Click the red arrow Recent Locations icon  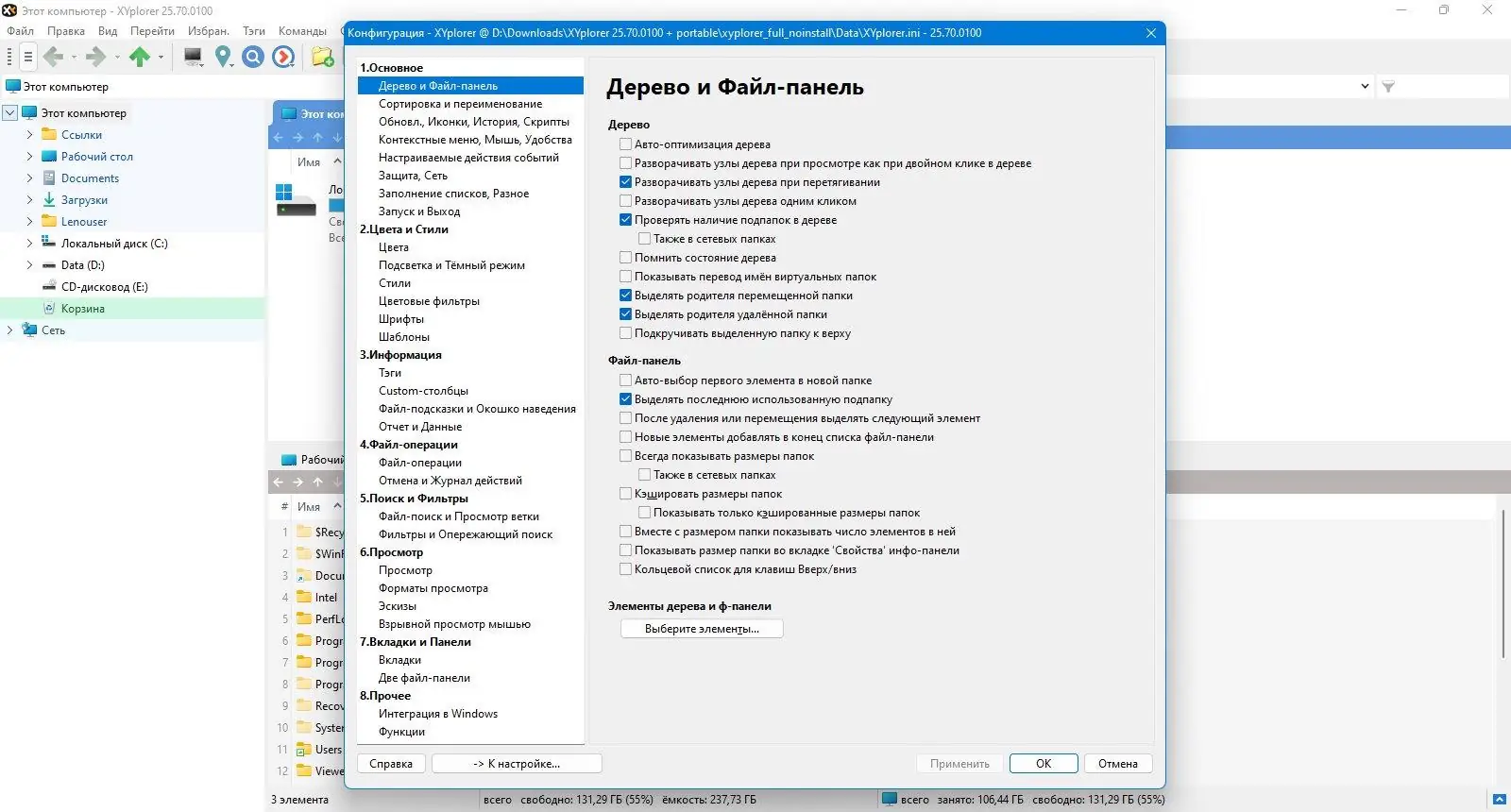[283, 58]
